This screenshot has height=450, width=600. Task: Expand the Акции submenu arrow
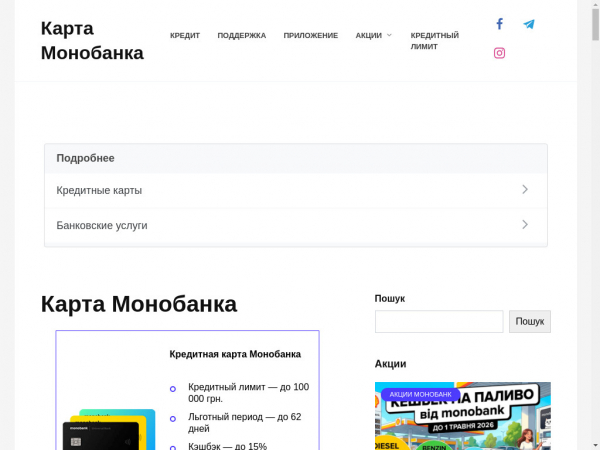click(390, 35)
